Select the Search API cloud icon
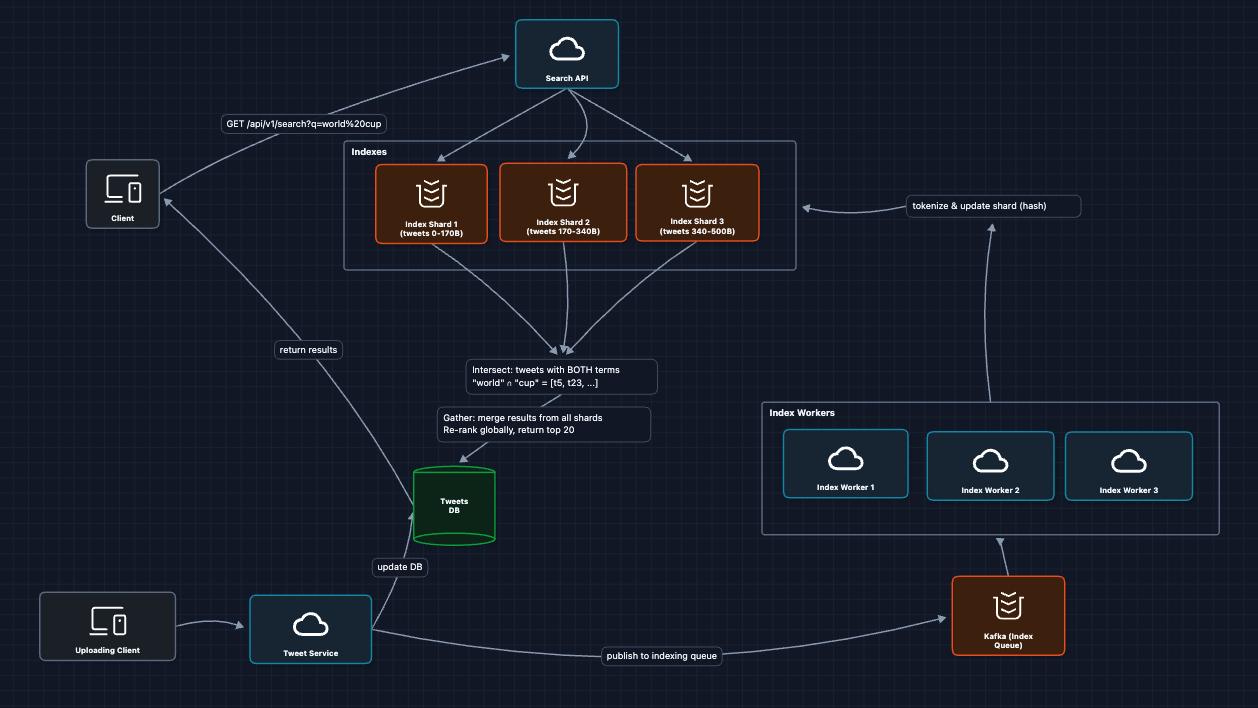This screenshot has height=708, width=1258. (567, 47)
